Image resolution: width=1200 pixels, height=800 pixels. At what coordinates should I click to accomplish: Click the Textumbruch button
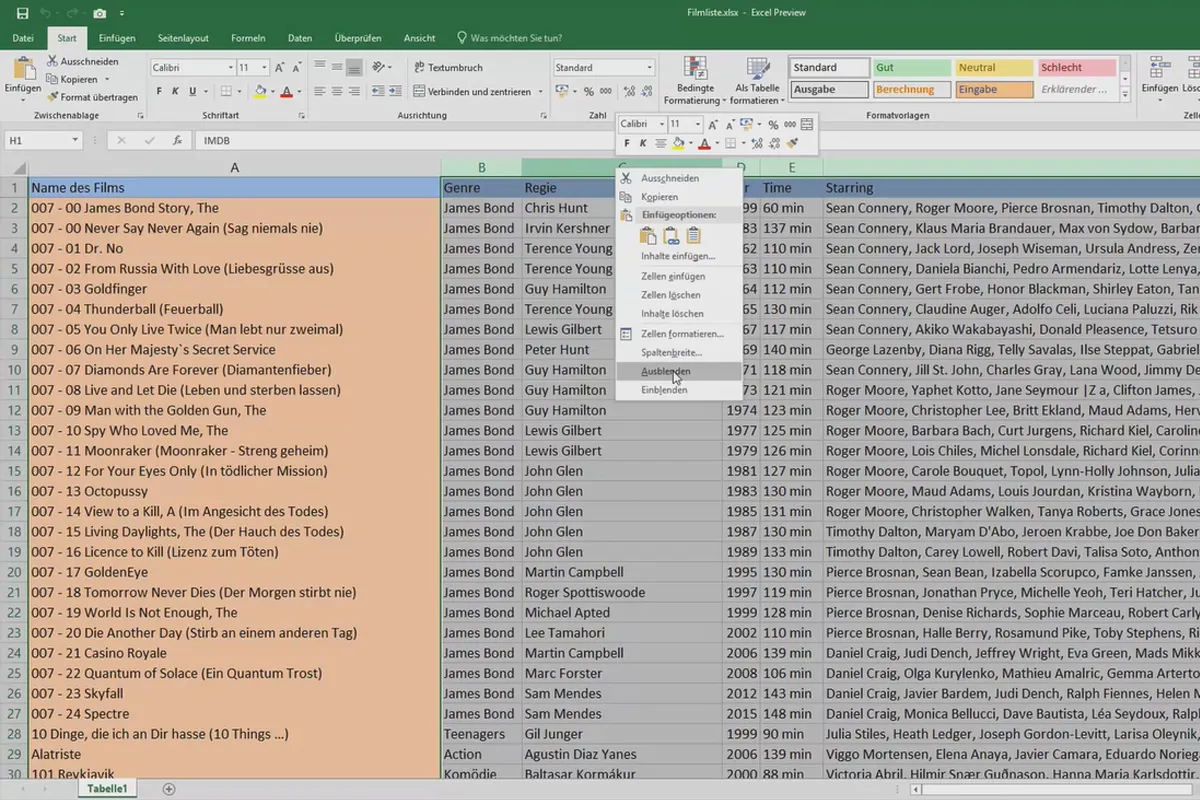(449, 68)
